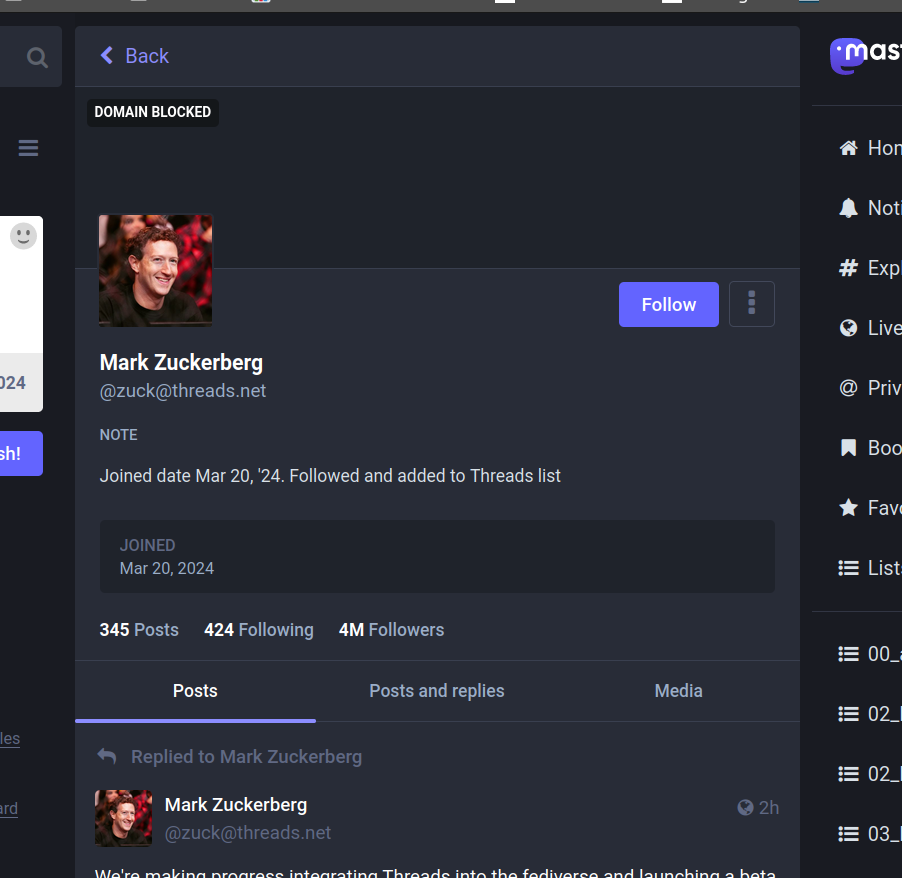The image size is (902, 878).
Task: Open Explore via the hashtag icon
Action: (x=849, y=268)
